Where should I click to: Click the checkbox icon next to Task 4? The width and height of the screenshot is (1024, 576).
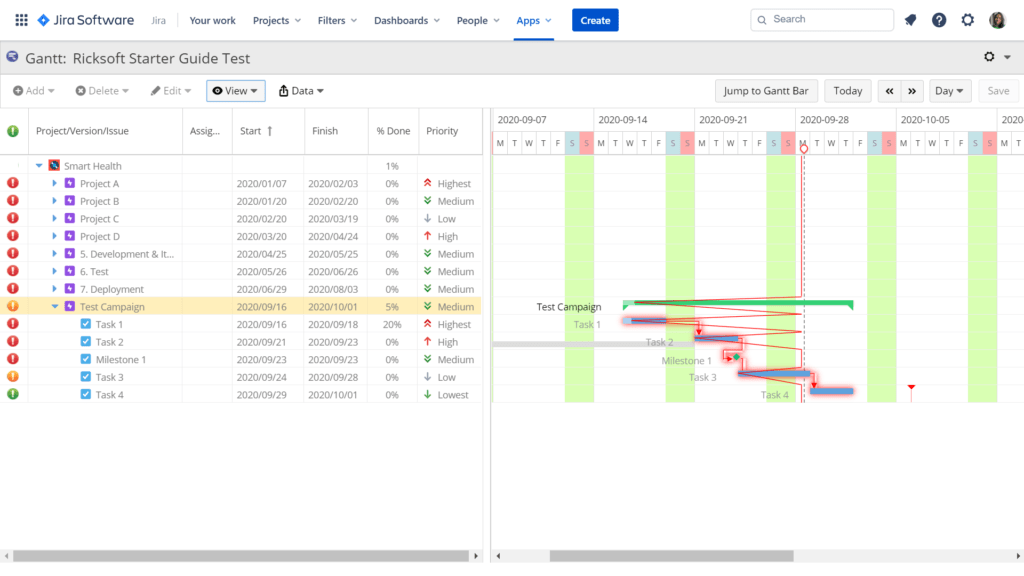click(85, 394)
